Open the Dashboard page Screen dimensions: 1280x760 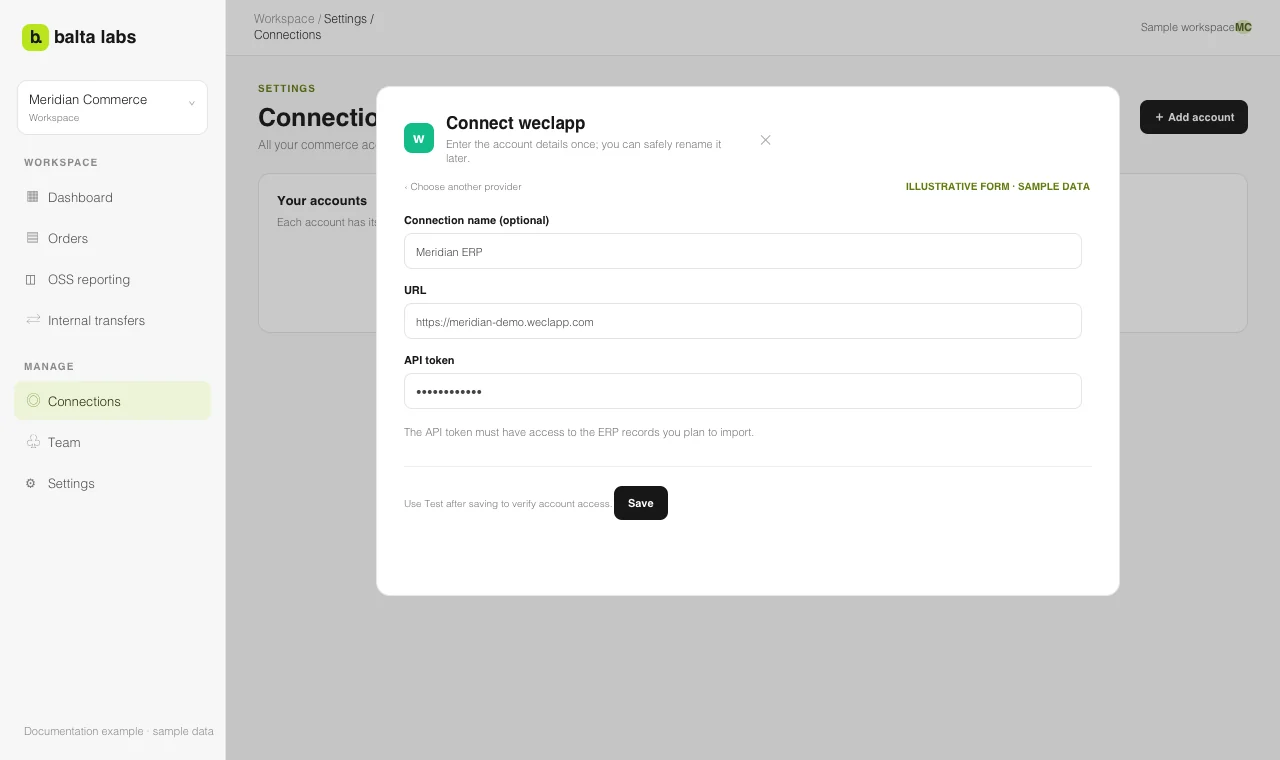point(112,197)
